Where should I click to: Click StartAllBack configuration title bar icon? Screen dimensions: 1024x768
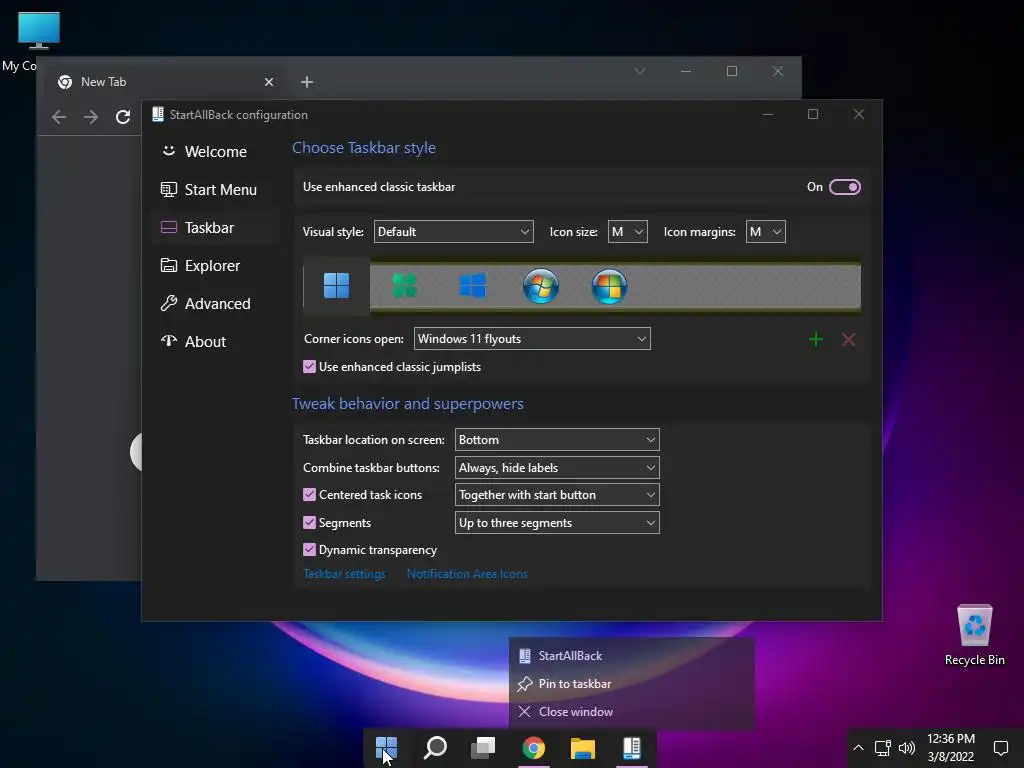(157, 114)
